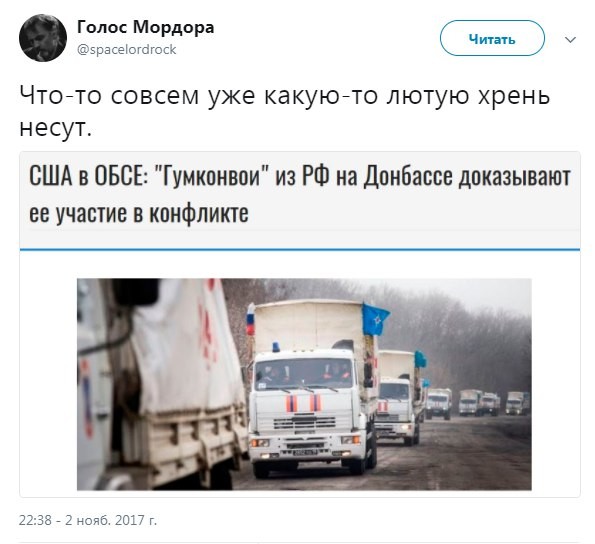
Task: Select the tweet text starting with Что-то совсем
Action: click(x=285, y=112)
